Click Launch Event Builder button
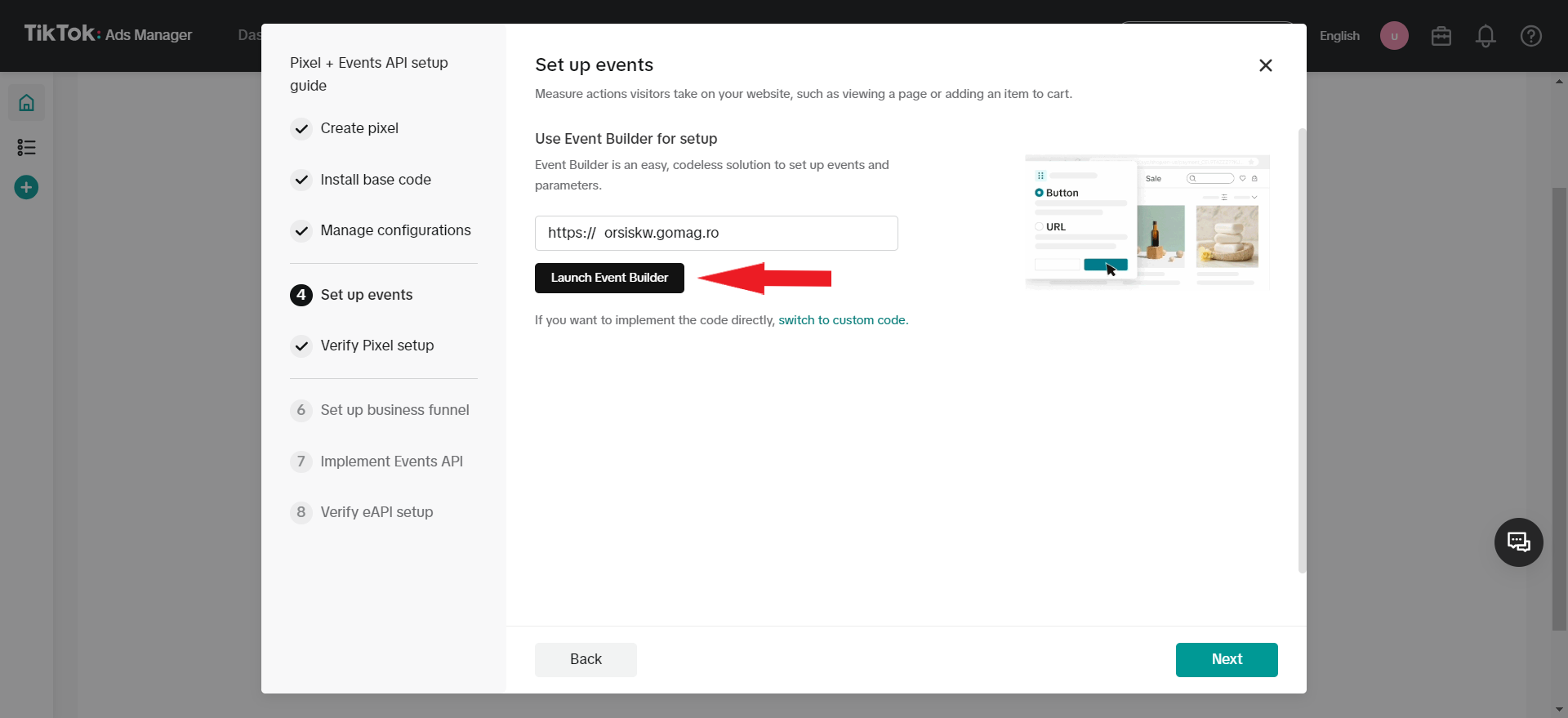1568x718 pixels. (609, 278)
